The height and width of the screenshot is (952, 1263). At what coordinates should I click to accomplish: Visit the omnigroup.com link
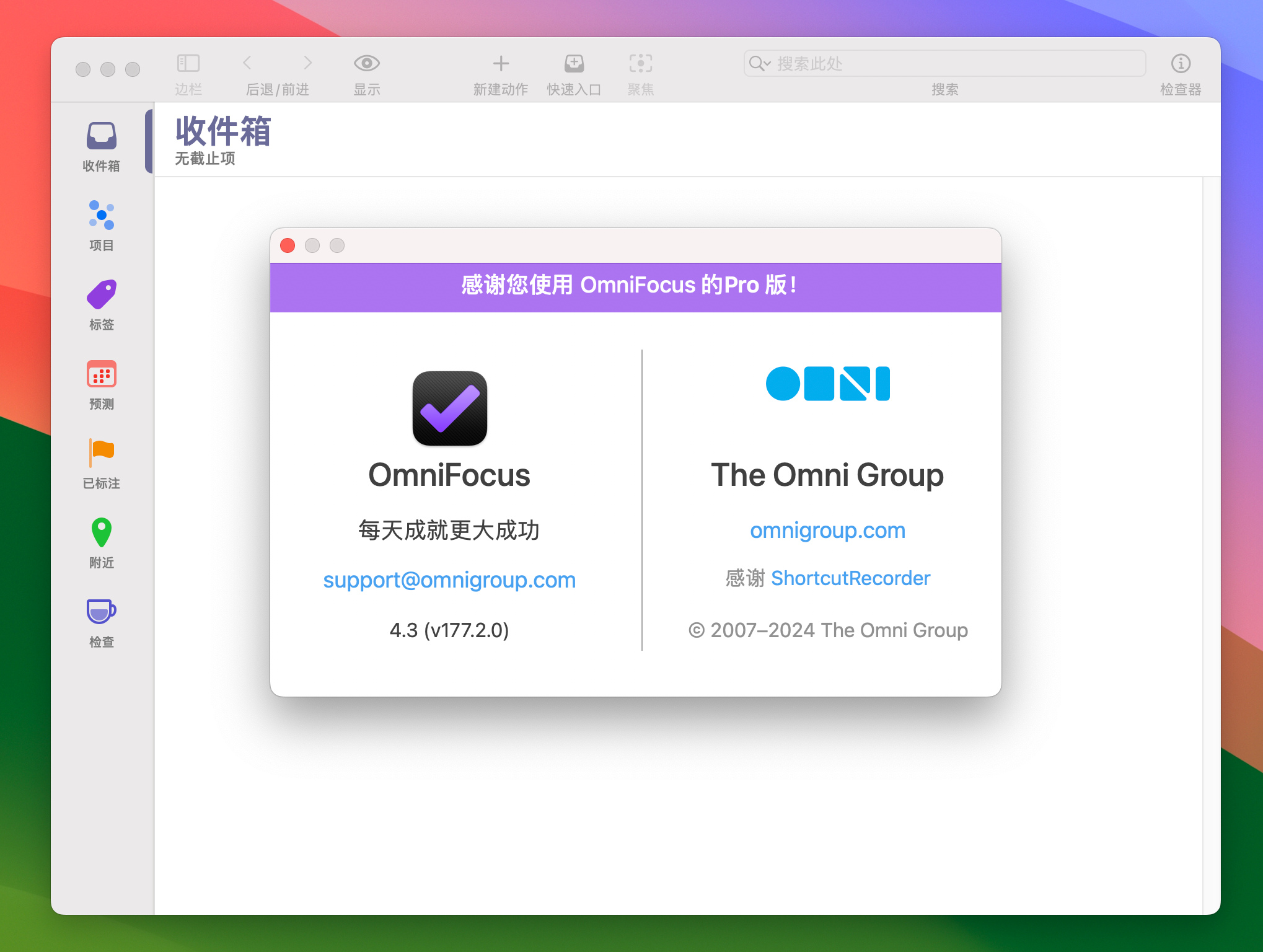coord(828,531)
